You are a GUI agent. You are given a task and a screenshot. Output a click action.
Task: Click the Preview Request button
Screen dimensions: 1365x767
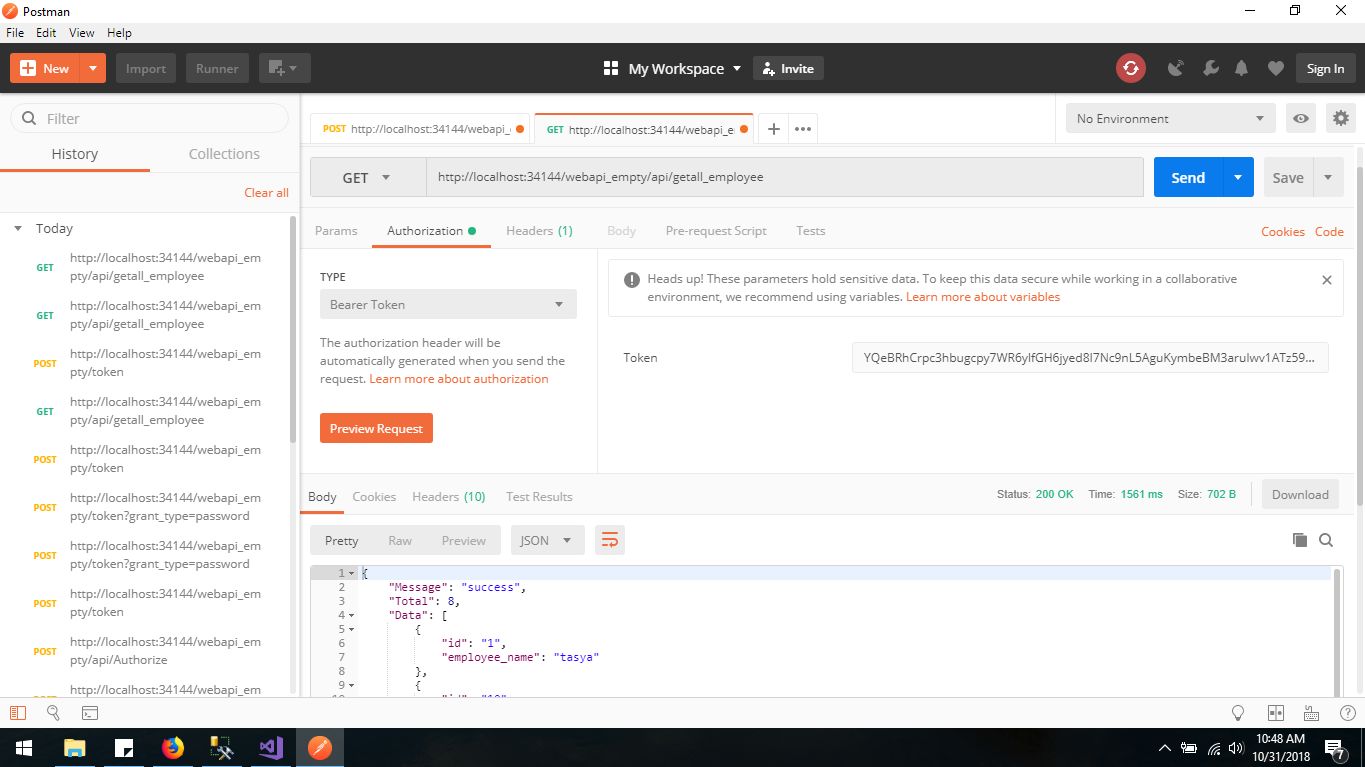point(376,428)
